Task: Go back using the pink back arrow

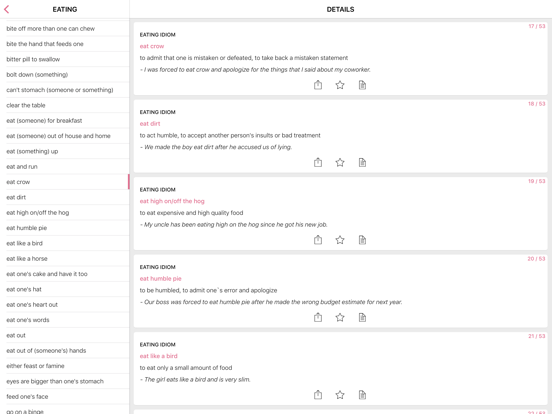Action: pos(7,10)
